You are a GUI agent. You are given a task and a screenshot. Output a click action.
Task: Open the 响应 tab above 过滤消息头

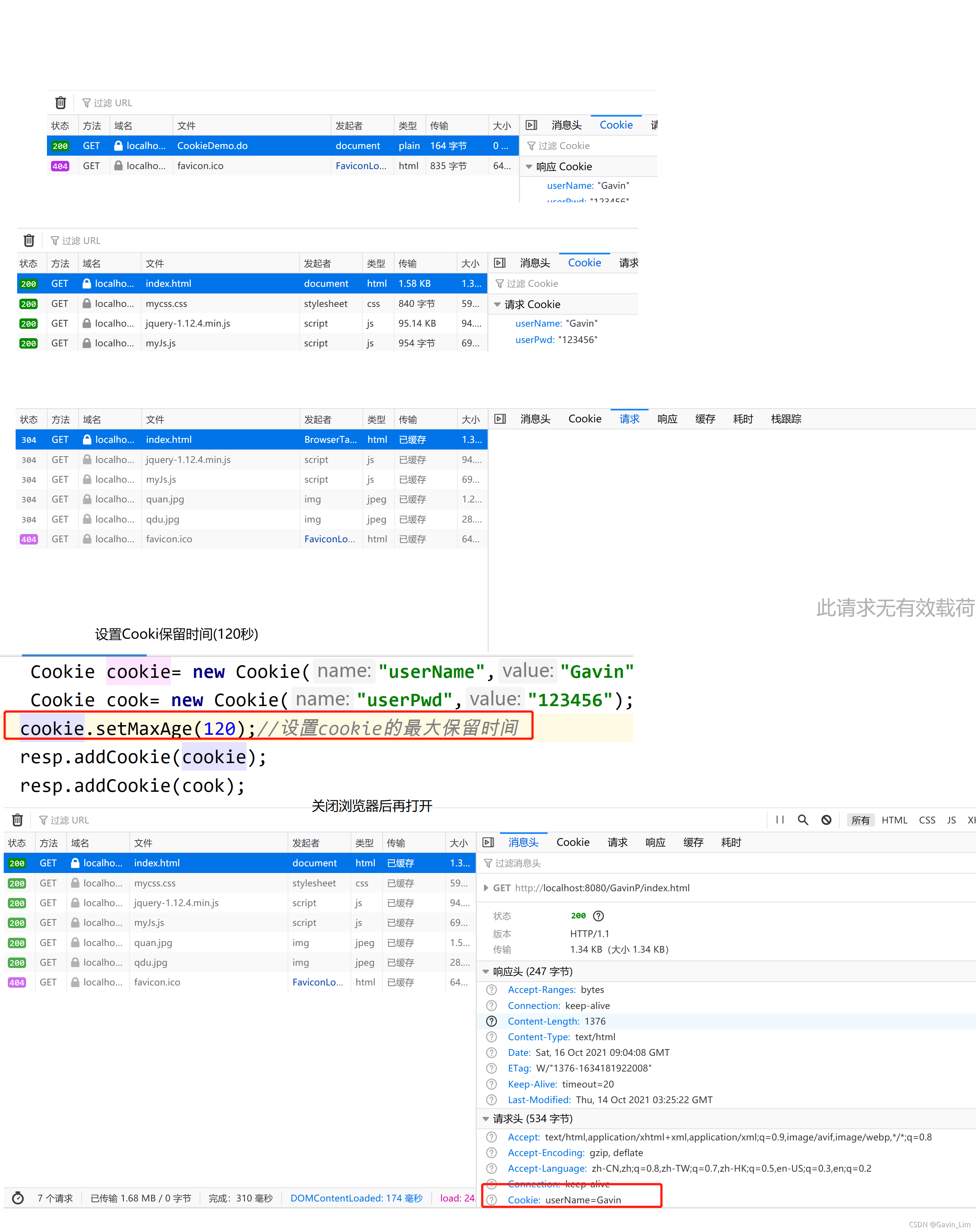[655, 842]
